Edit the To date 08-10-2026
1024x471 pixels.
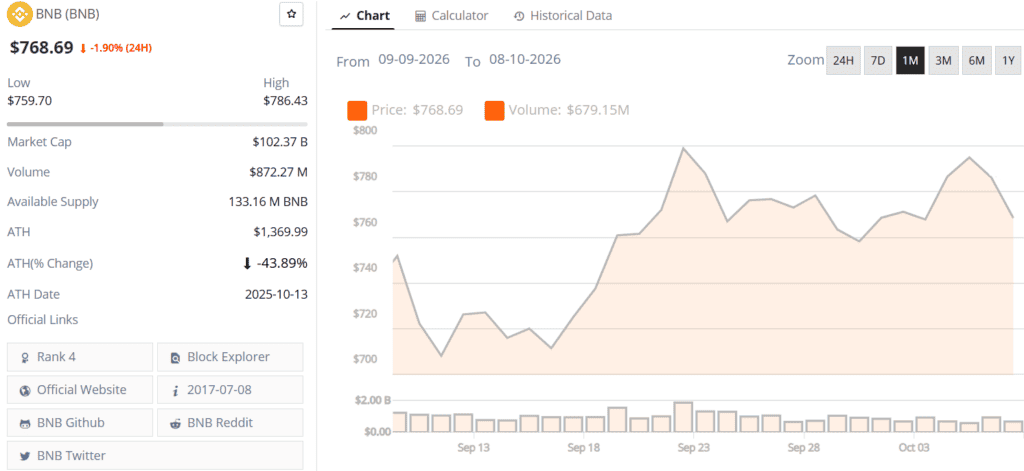point(525,60)
